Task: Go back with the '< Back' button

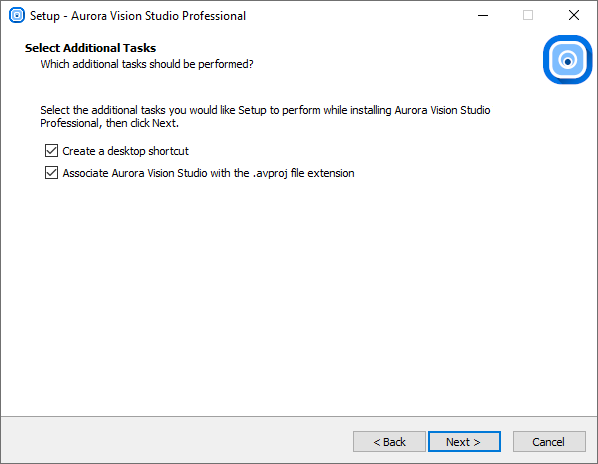Action: click(389, 442)
